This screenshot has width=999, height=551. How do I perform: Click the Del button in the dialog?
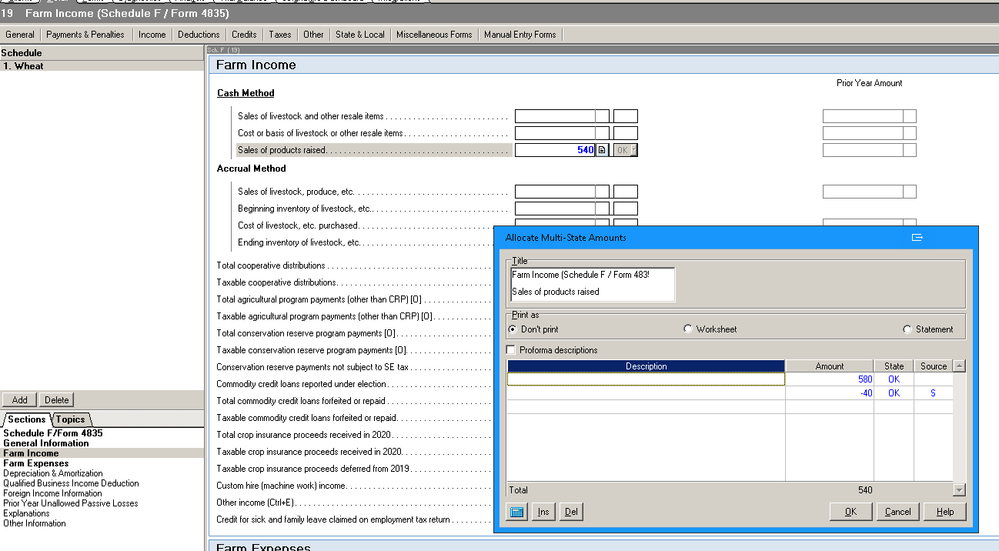pos(571,512)
